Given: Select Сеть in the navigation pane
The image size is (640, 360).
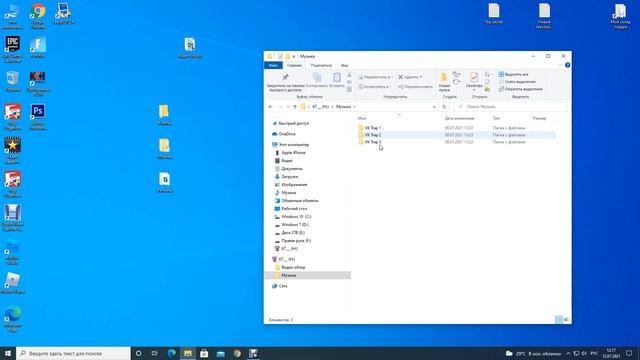Looking at the screenshot, I should (280, 286).
